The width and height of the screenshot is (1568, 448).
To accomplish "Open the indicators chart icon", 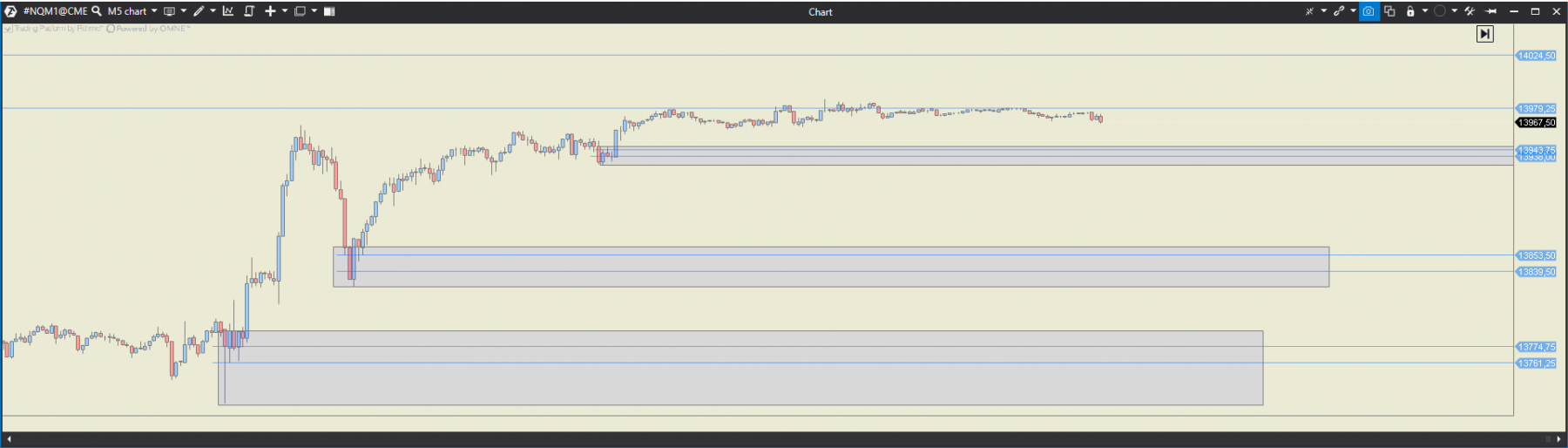I will click(228, 11).
